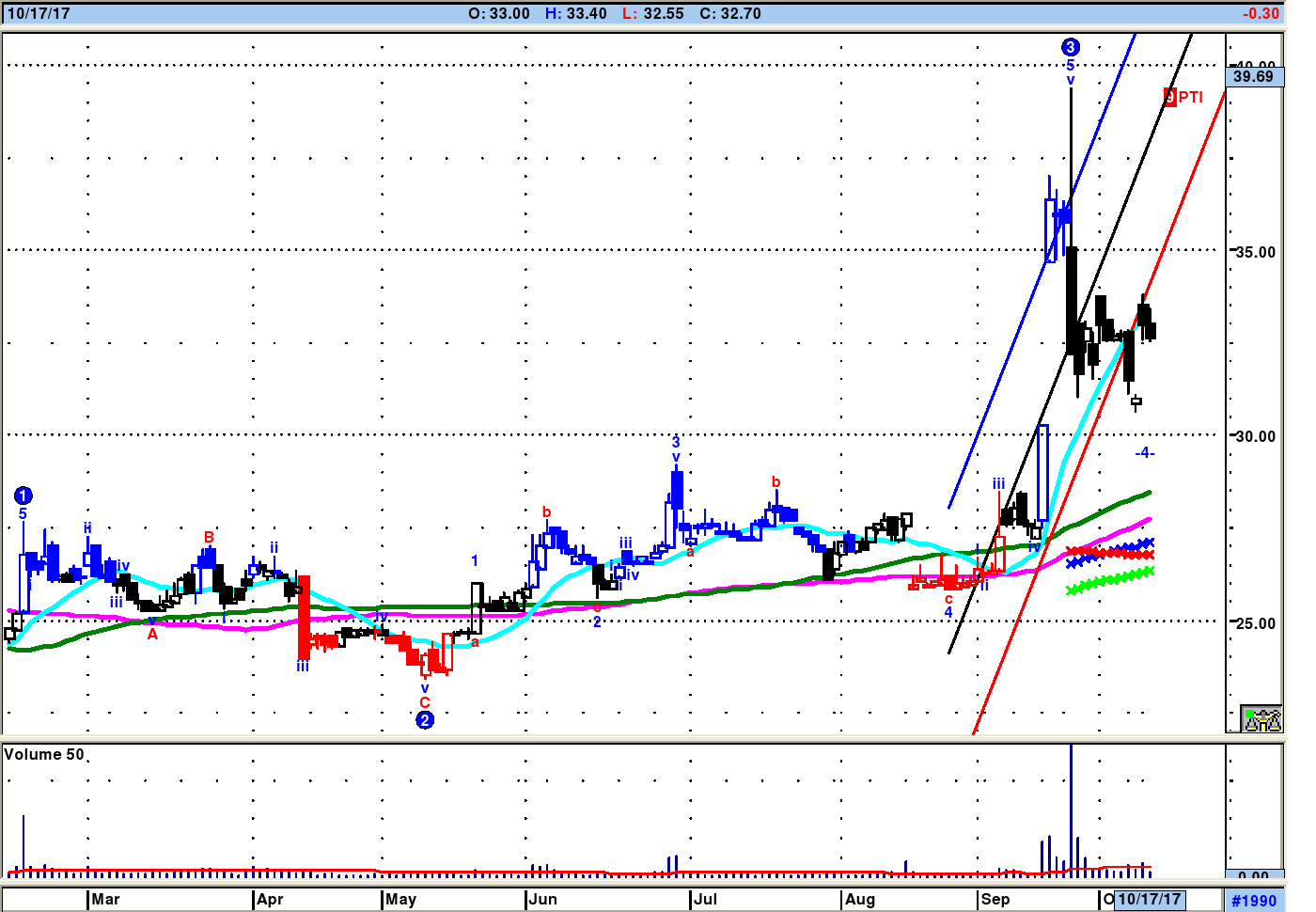1316x912 pixels.
Task: Click the Jun month marker on time axis
Action: pos(542,899)
